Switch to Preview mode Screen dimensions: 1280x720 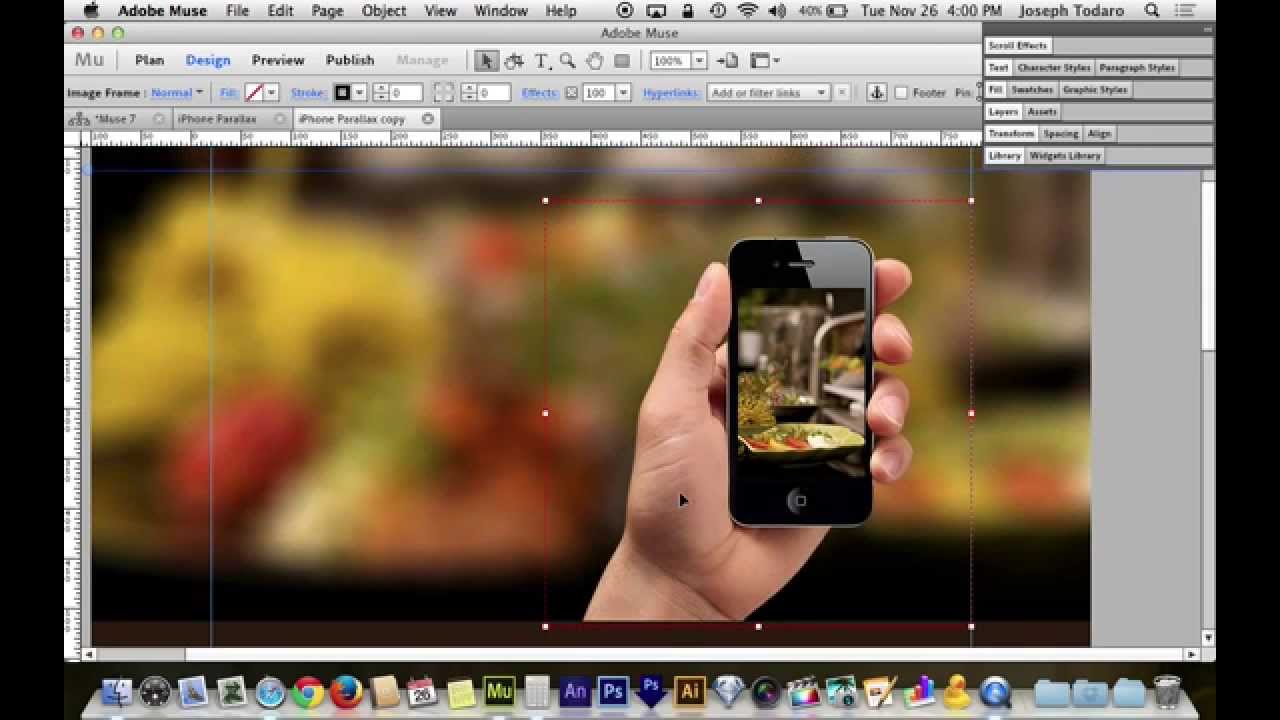(278, 61)
